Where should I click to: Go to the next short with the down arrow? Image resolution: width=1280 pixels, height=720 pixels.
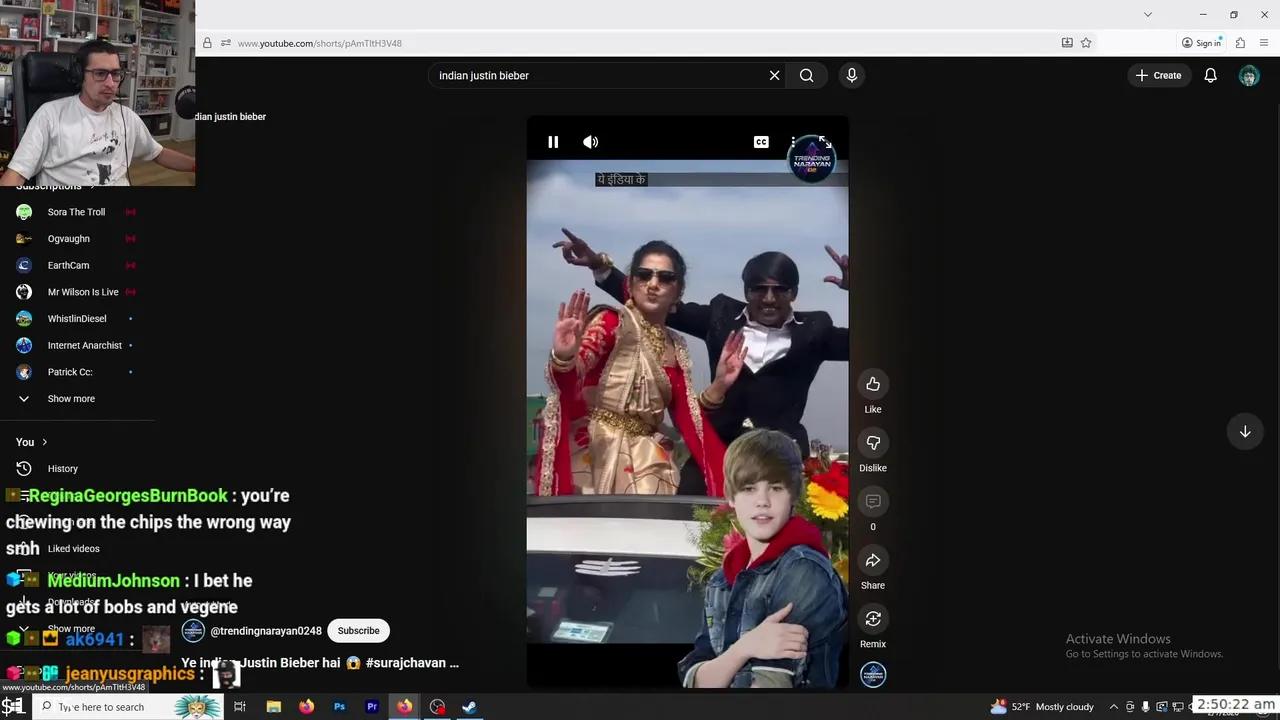pyautogui.click(x=1245, y=432)
